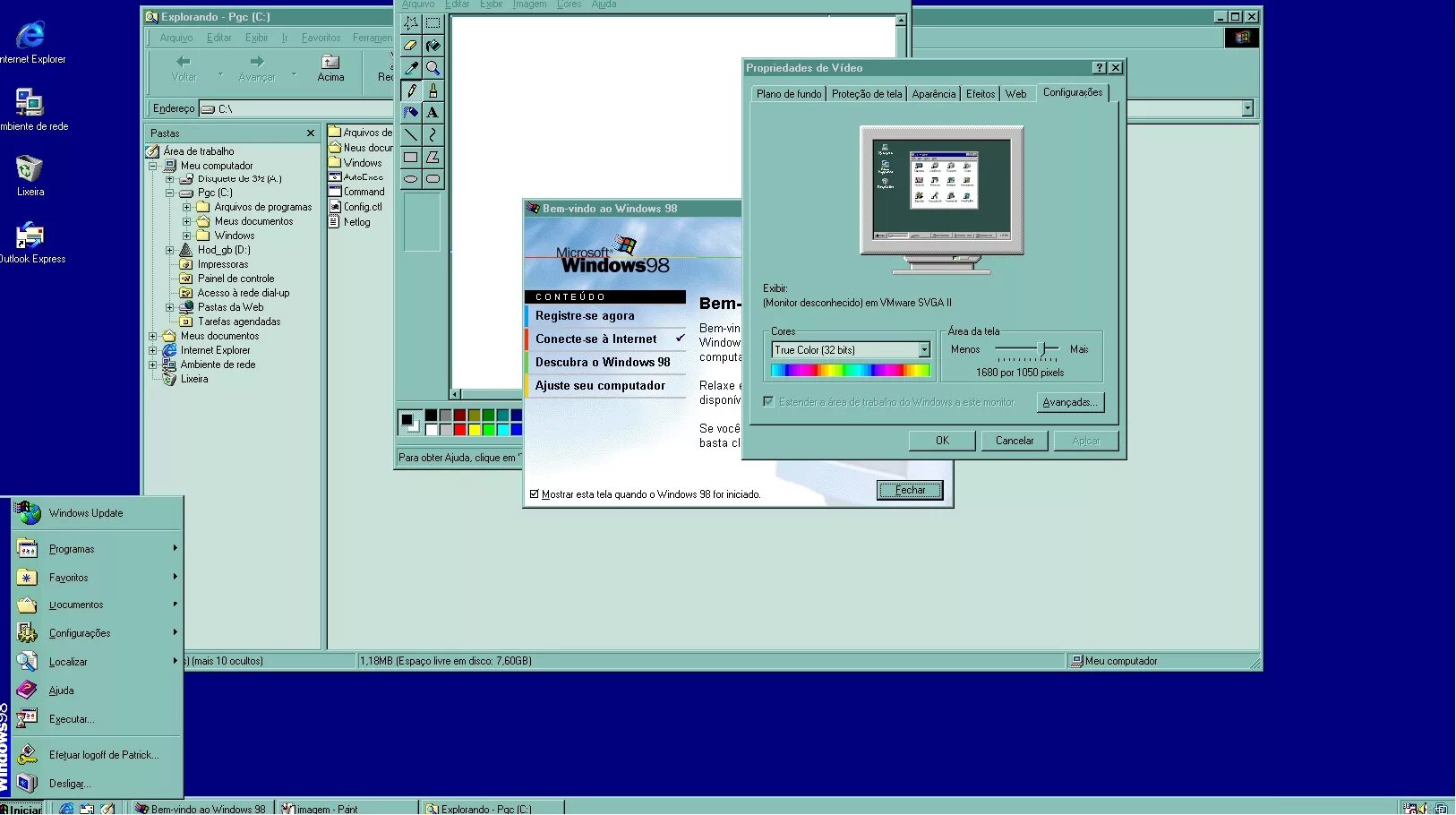
Task: Adjust the Área da tela resolution slider
Action: tap(1041, 348)
